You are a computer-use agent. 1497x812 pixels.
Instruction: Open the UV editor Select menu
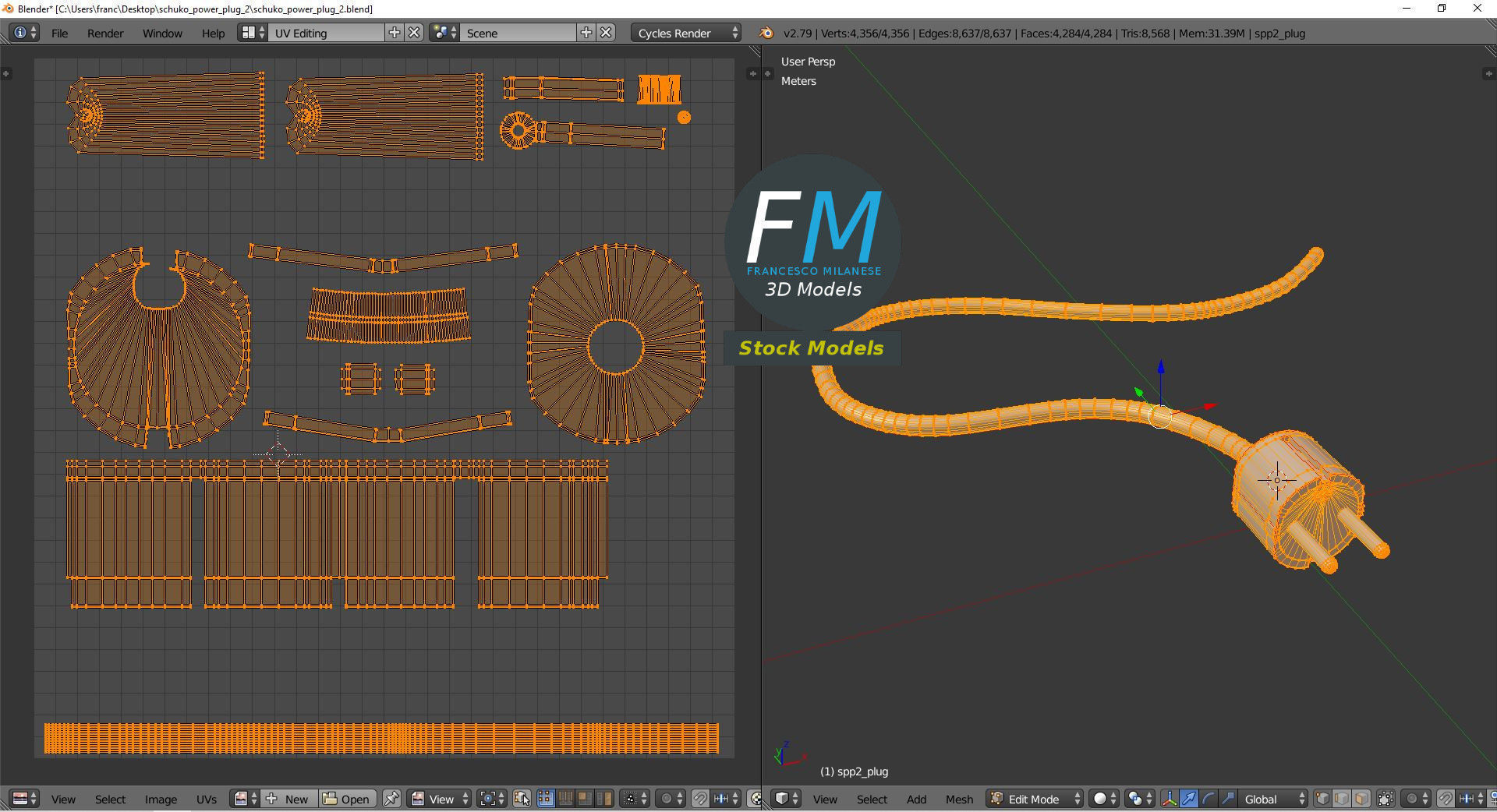[110, 799]
